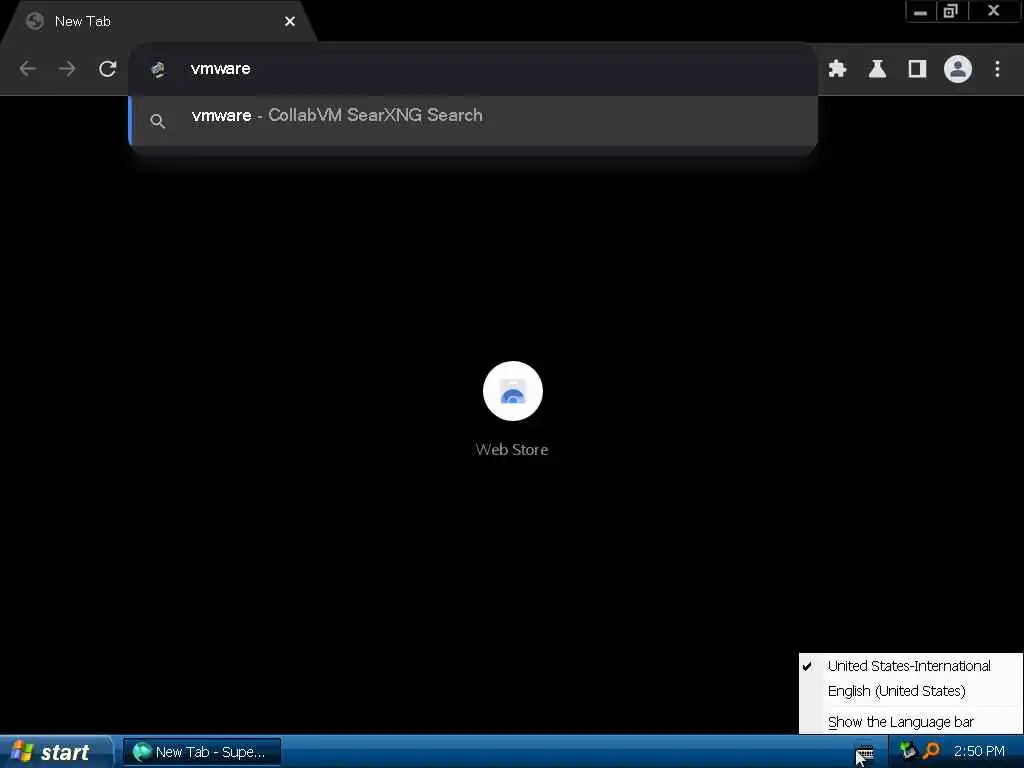The height and width of the screenshot is (768, 1024).
Task: Open the three-dot browser menu
Action: click(997, 69)
